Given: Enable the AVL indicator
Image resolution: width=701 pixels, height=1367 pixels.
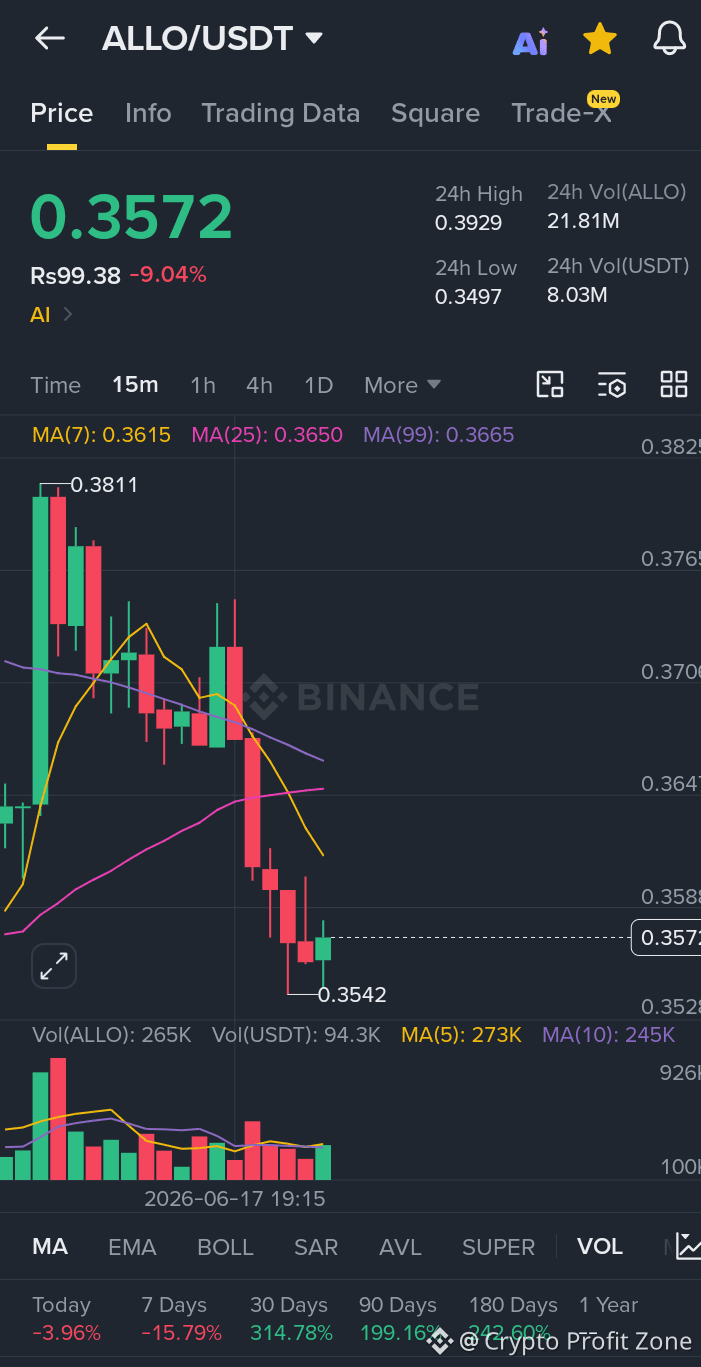Looking at the screenshot, I should coord(400,1247).
